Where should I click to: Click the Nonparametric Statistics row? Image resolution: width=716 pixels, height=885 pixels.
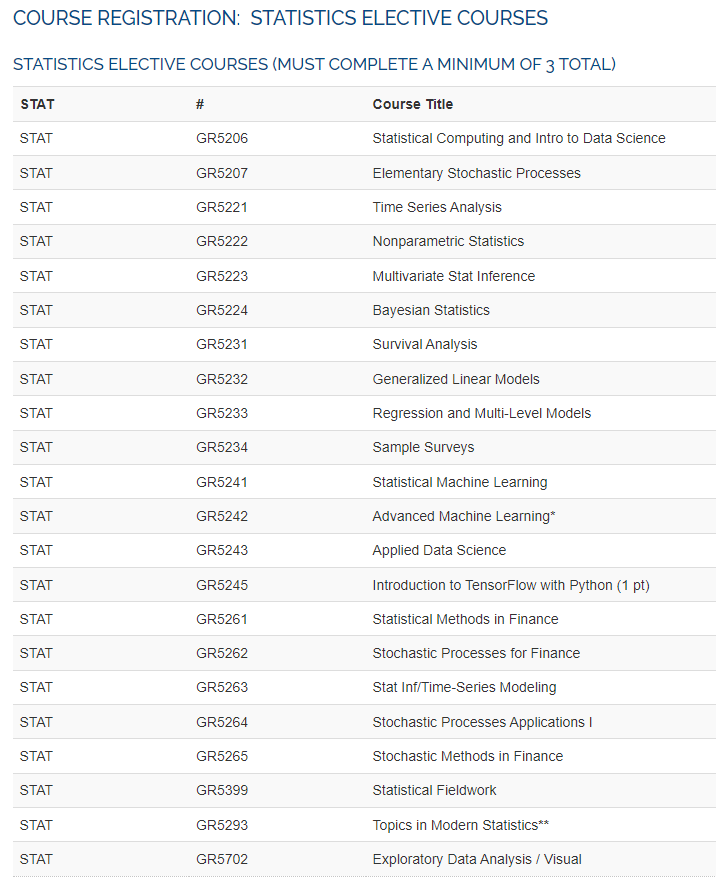click(448, 241)
